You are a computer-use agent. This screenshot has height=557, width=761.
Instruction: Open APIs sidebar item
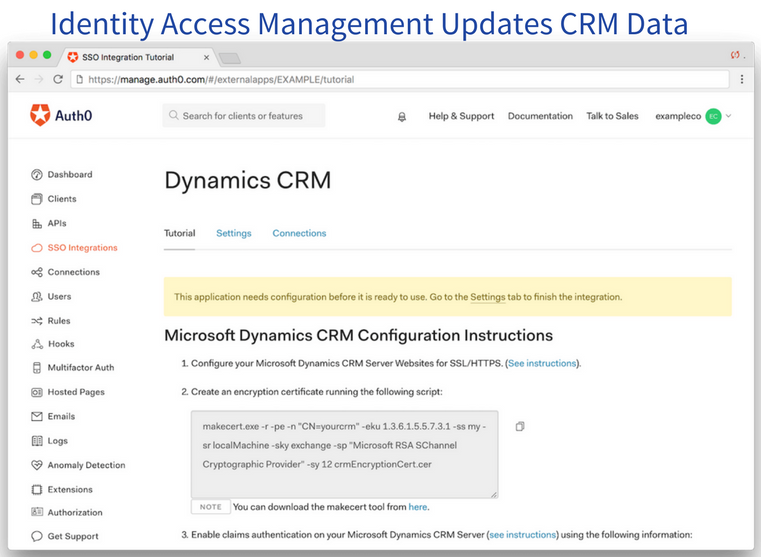pyautogui.click(x=57, y=223)
